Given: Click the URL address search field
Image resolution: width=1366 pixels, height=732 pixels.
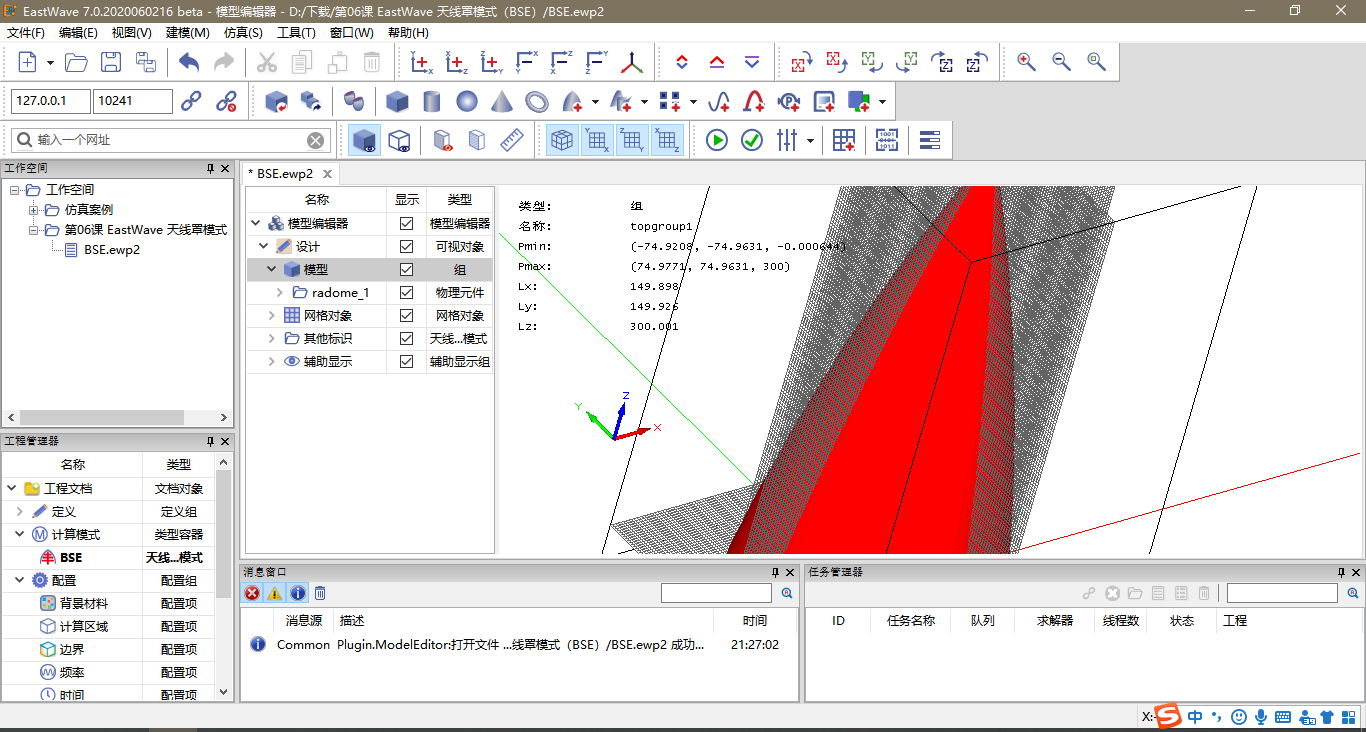Looking at the screenshot, I should tap(170, 140).
